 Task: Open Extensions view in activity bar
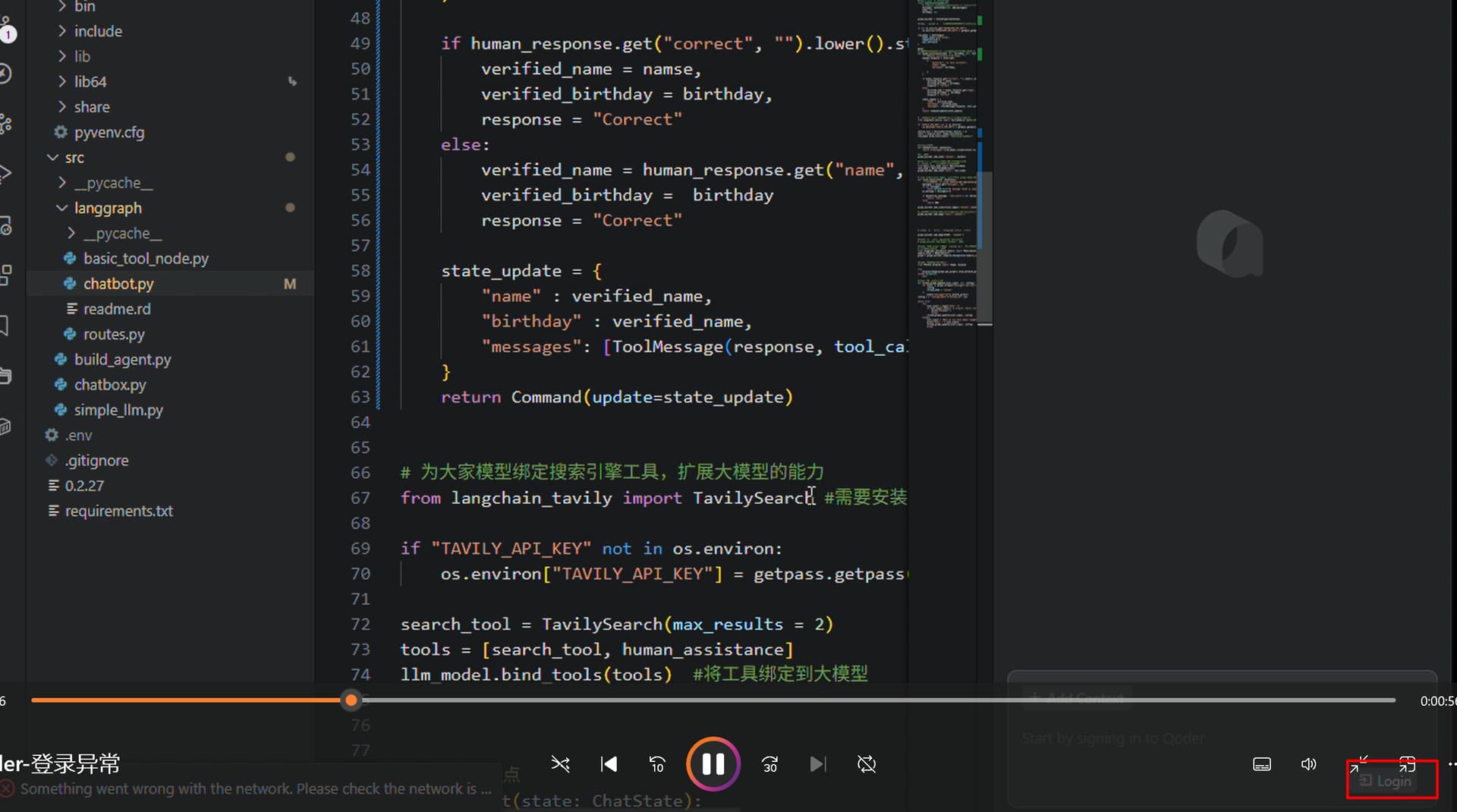click(6, 275)
